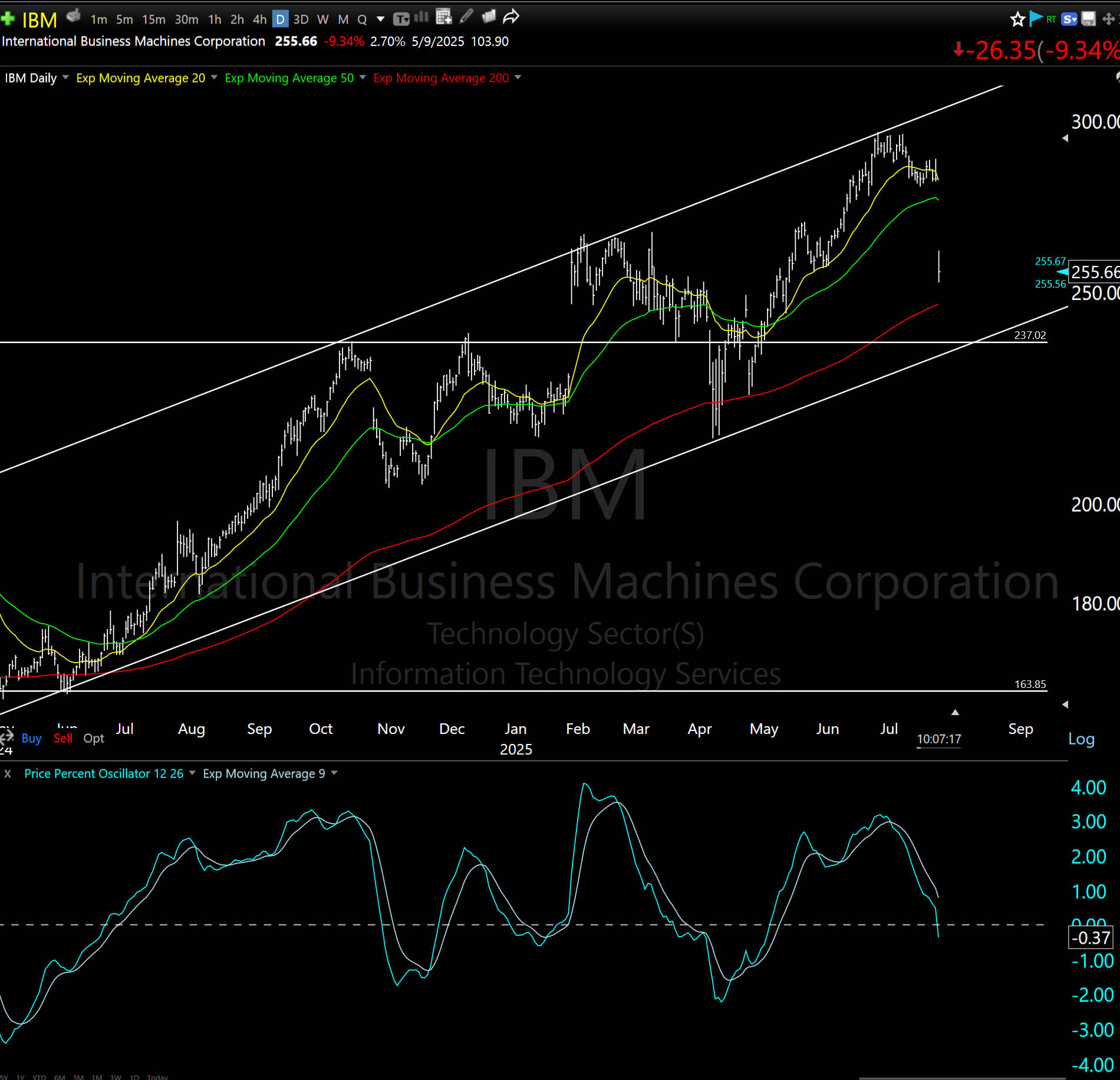Image resolution: width=1120 pixels, height=1080 pixels.
Task: Select the M monthly timeframe
Action: click(x=343, y=19)
